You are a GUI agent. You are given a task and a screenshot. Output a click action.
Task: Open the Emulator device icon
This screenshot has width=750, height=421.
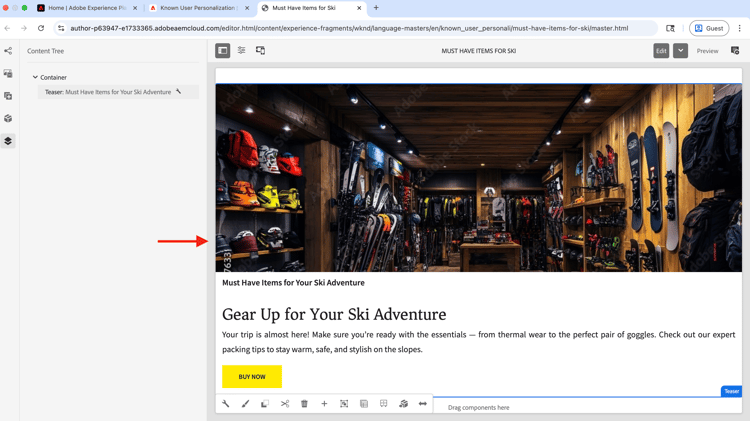(260, 50)
